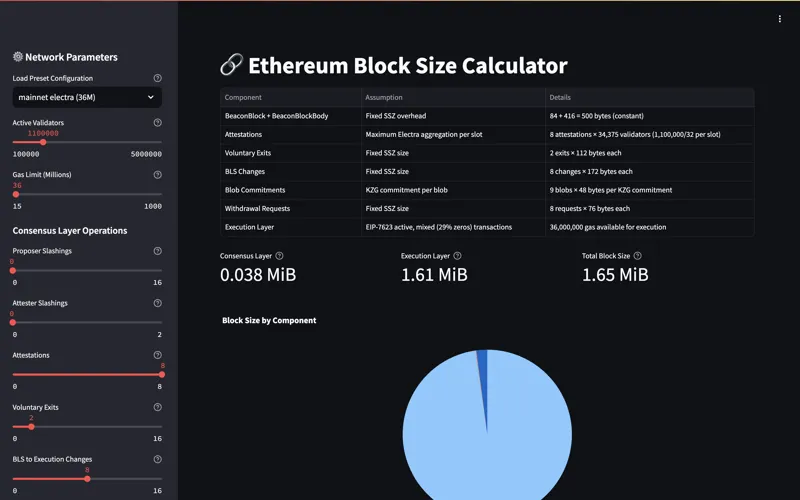Click the Ethereum Block Size Calculator heading

[408, 65]
